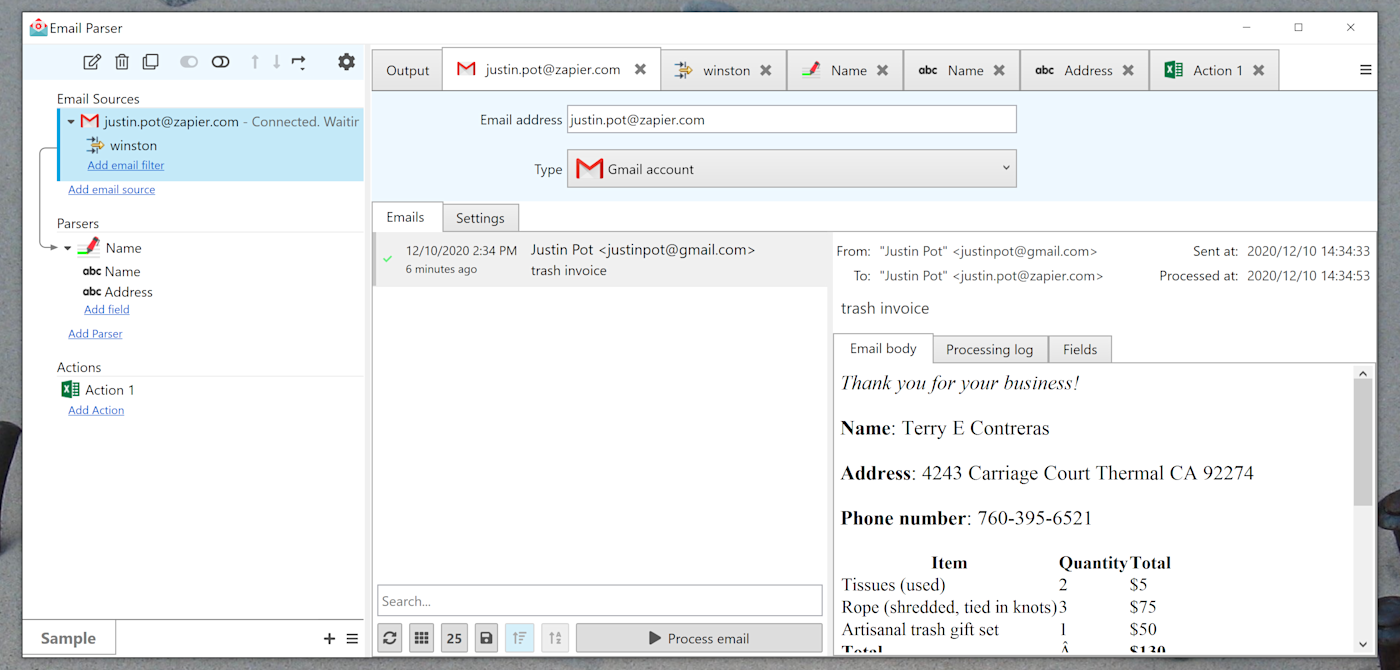Click the 25 emails count button

454,638
